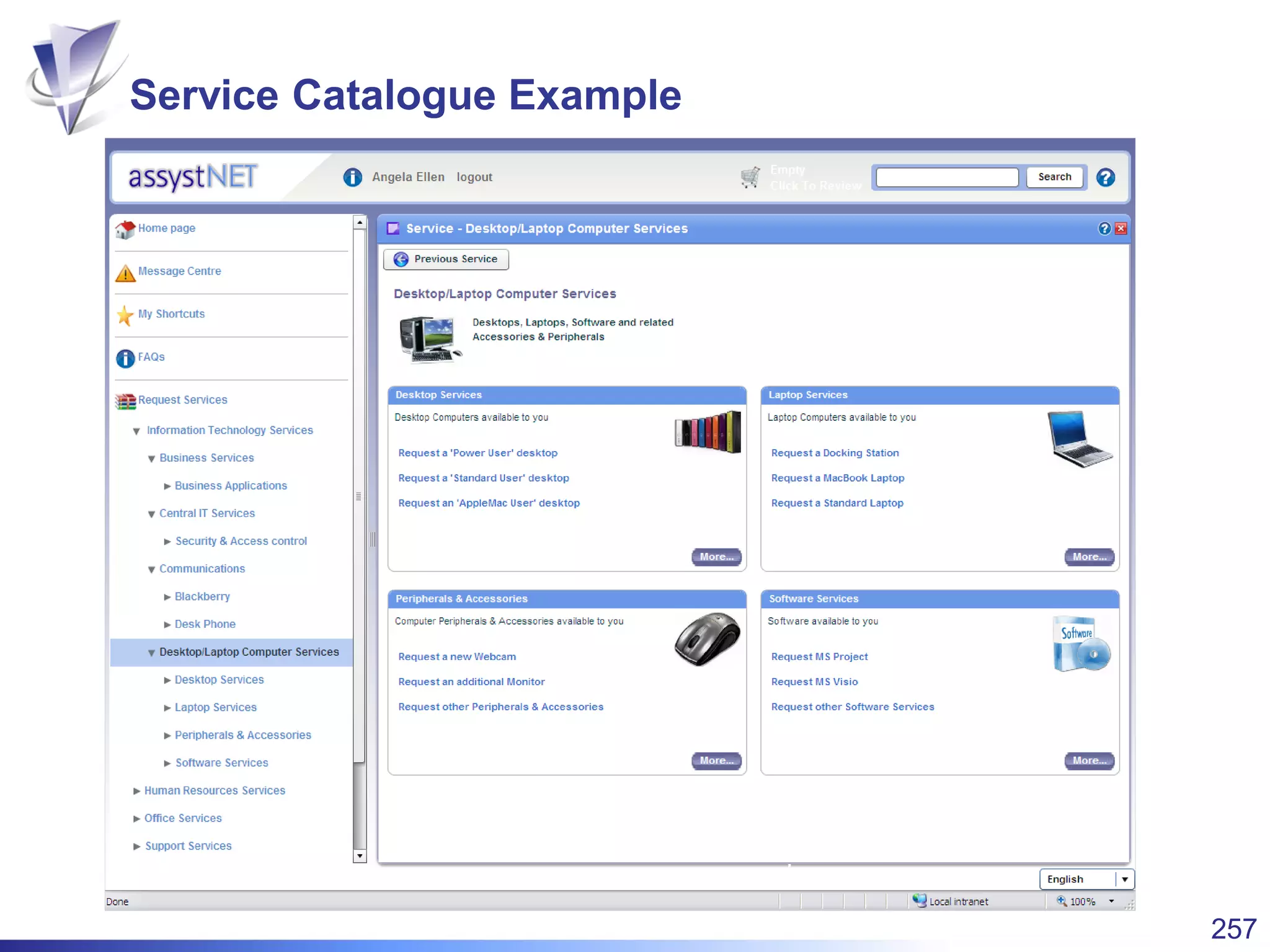This screenshot has width=1270, height=952.
Task: Click panel help icon in Service title bar
Action: [1104, 229]
